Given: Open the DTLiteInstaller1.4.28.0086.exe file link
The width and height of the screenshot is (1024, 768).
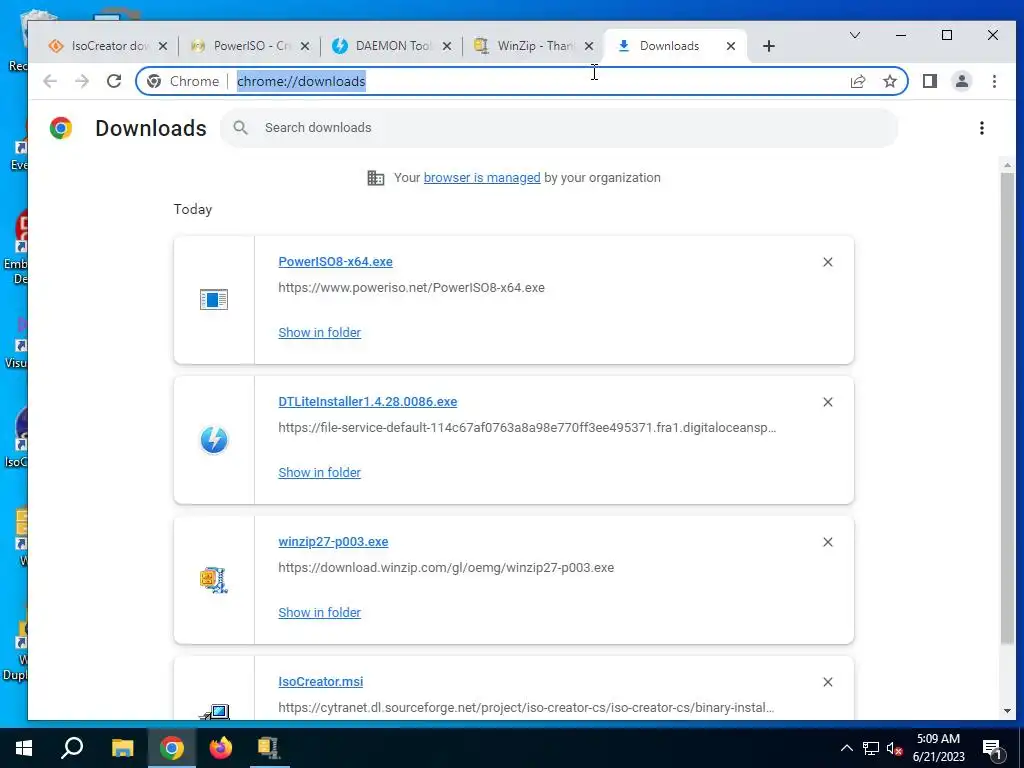Looking at the screenshot, I should click(x=368, y=402).
